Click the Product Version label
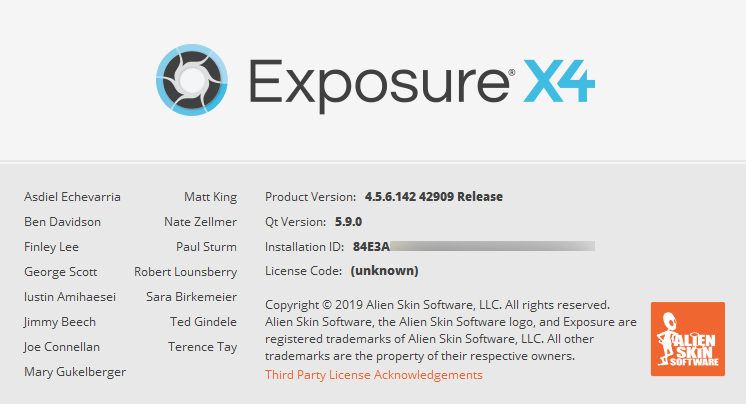The height and width of the screenshot is (404, 746). point(310,197)
